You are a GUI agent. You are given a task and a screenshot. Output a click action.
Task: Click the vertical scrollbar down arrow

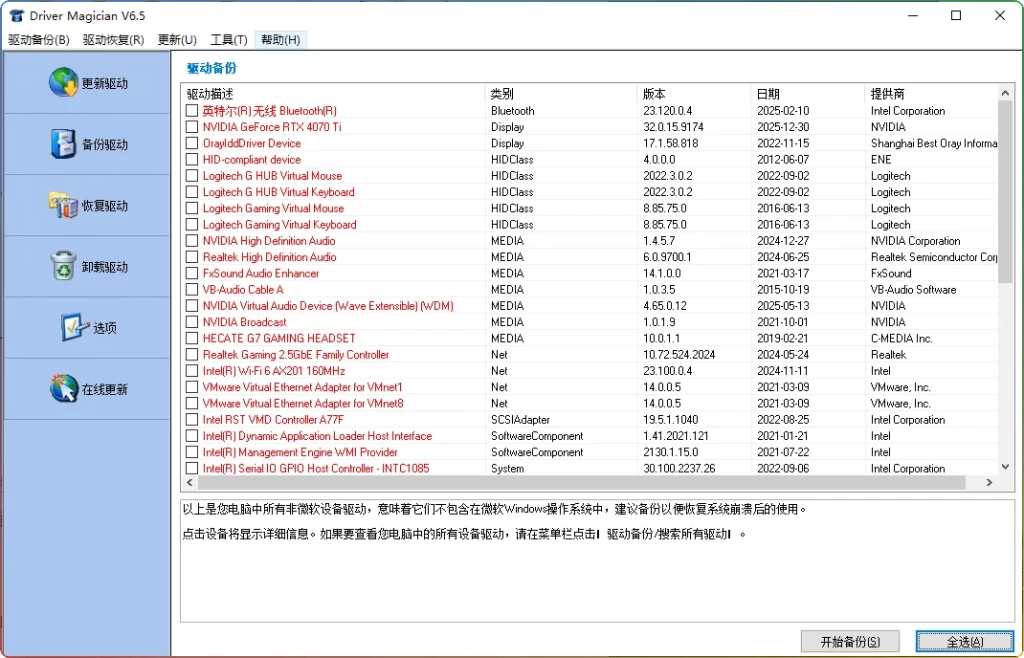[1007, 466]
